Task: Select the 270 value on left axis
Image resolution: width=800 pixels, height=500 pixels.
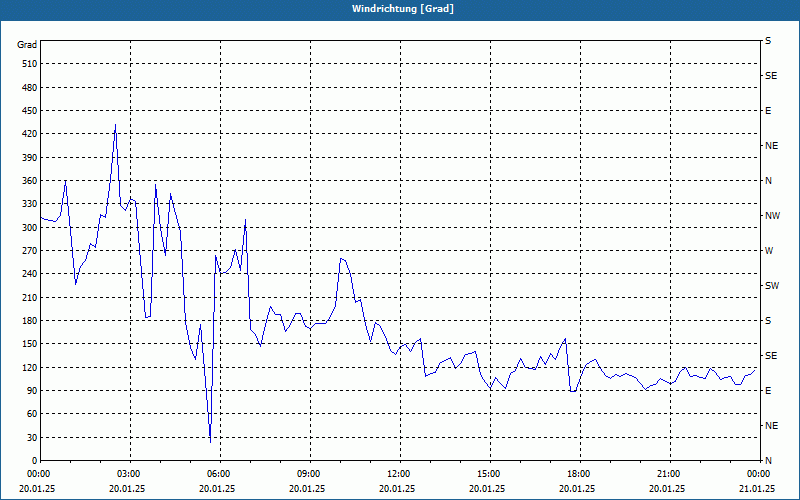Action: (30, 251)
